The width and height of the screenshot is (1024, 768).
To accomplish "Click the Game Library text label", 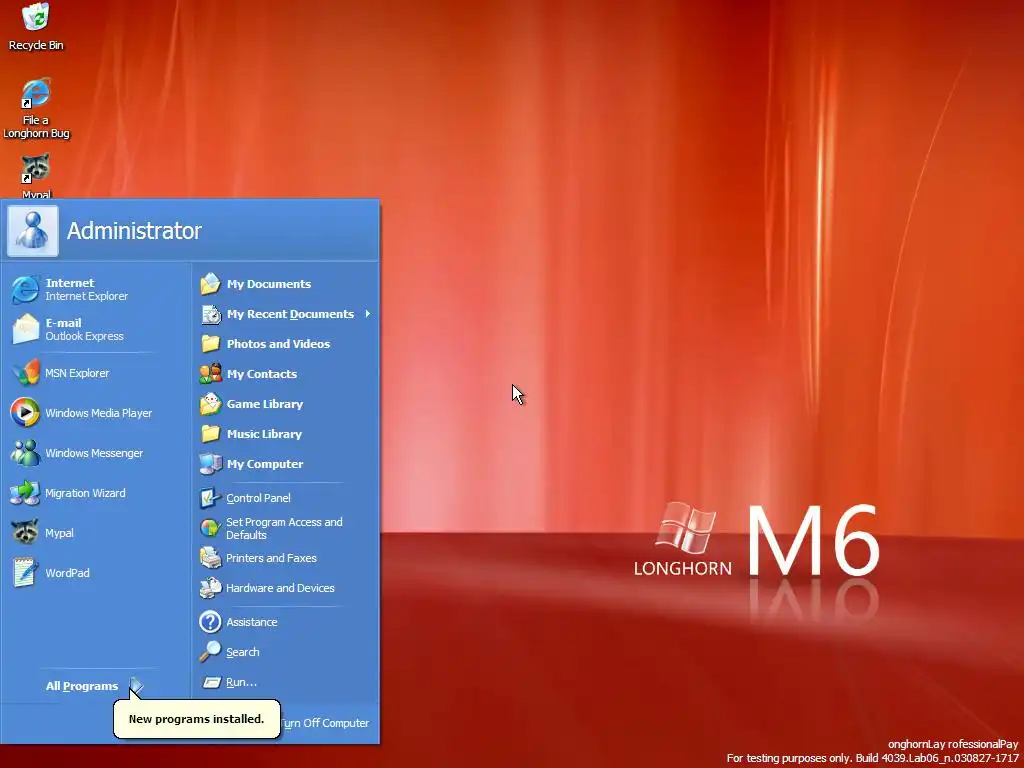I will coord(264,404).
